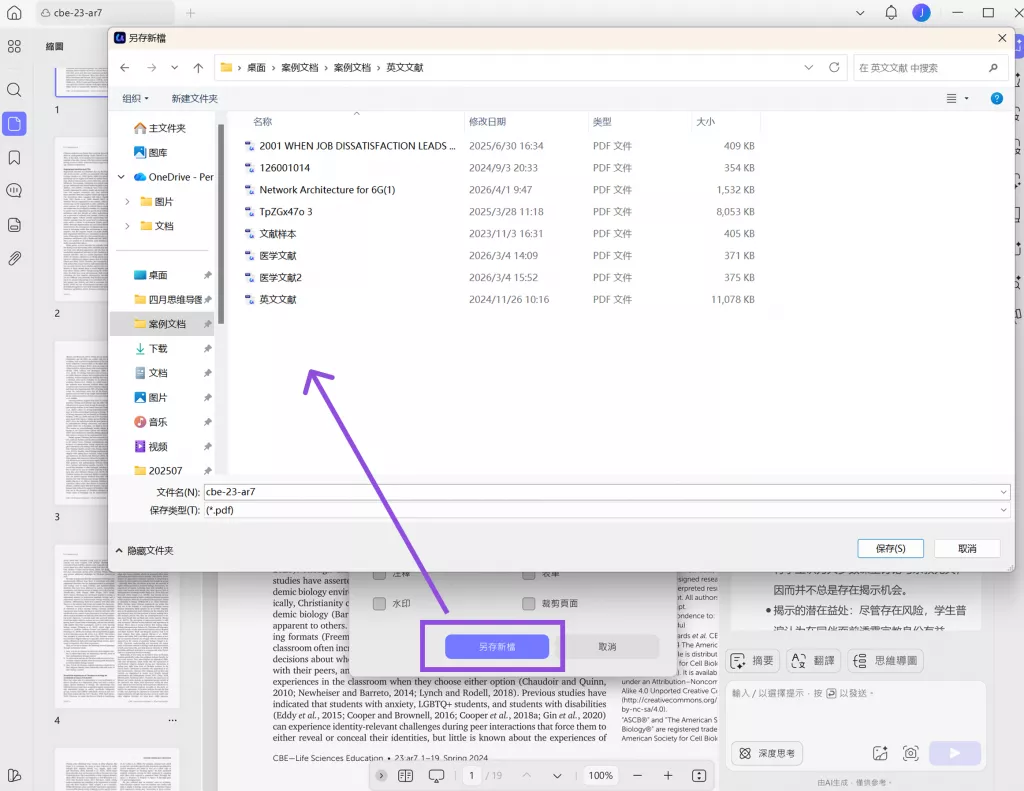Collapse folders with 隐藏文件夹
The height and width of the screenshot is (791, 1024).
[x=144, y=551]
